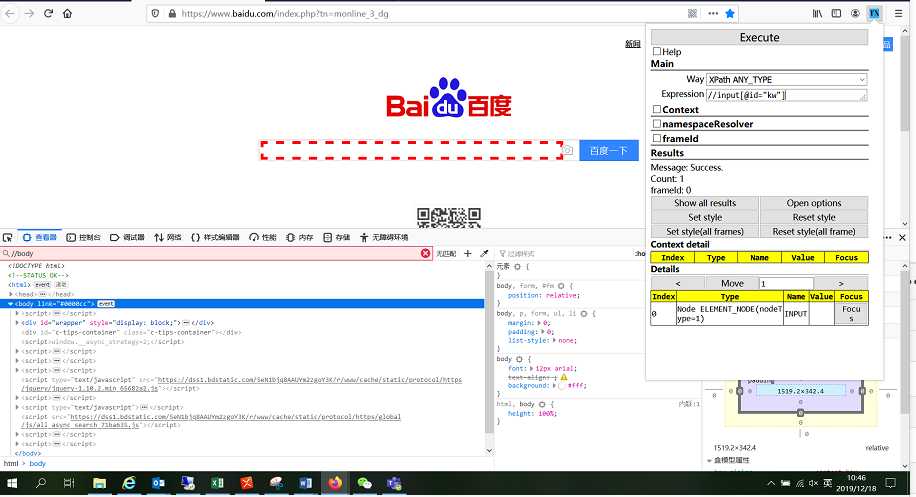Image resolution: width=916 pixels, height=497 pixels.
Task: Open the Firefox hamburger menu
Action: click(x=898, y=13)
